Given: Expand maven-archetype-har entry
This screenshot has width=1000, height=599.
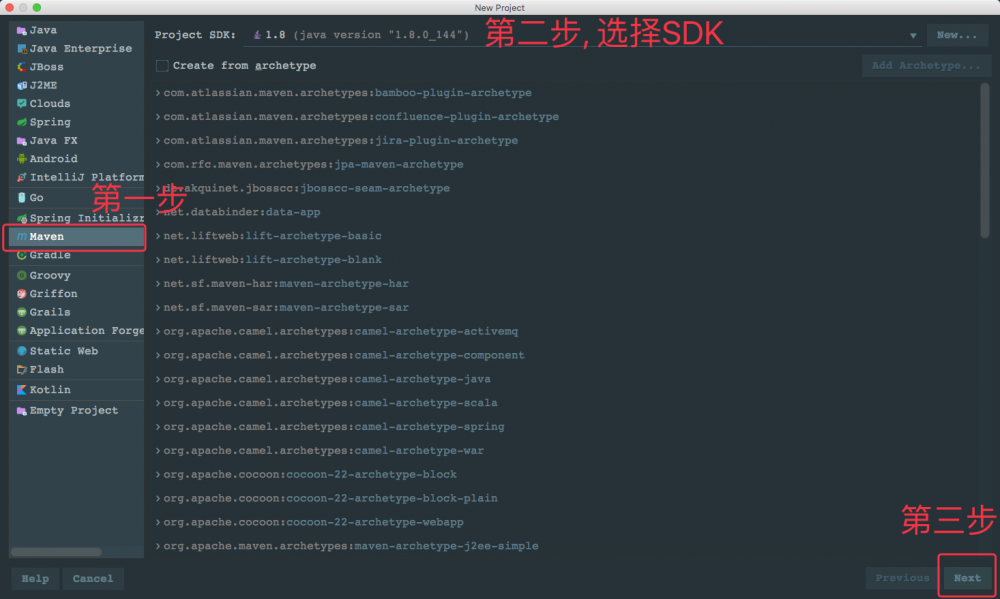Looking at the screenshot, I should pyautogui.click(x=158, y=284).
